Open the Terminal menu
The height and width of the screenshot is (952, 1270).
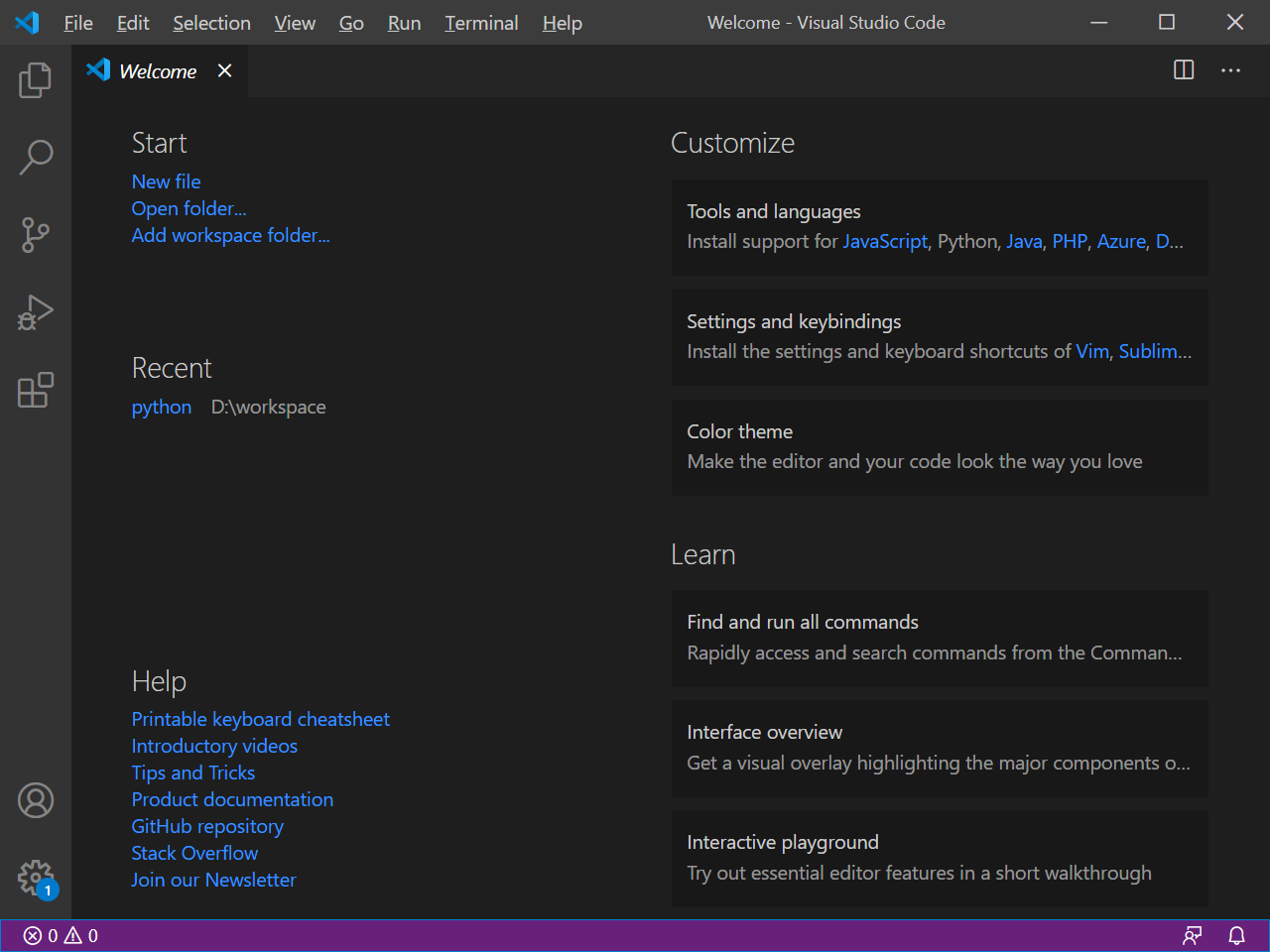tap(481, 23)
